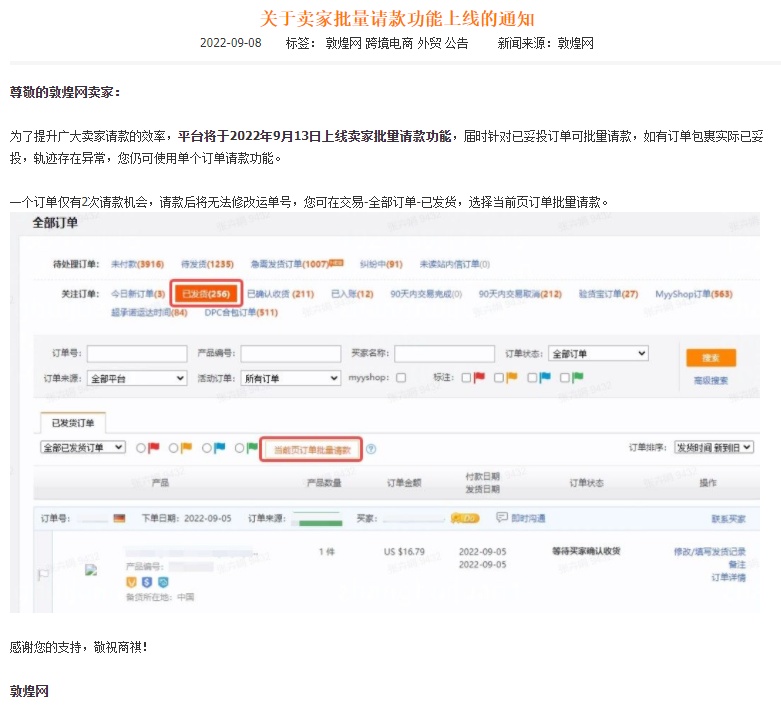Click the blue dollar badge under 产品编号
The height and width of the screenshot is (707, 781).
[x=147, y=582]
